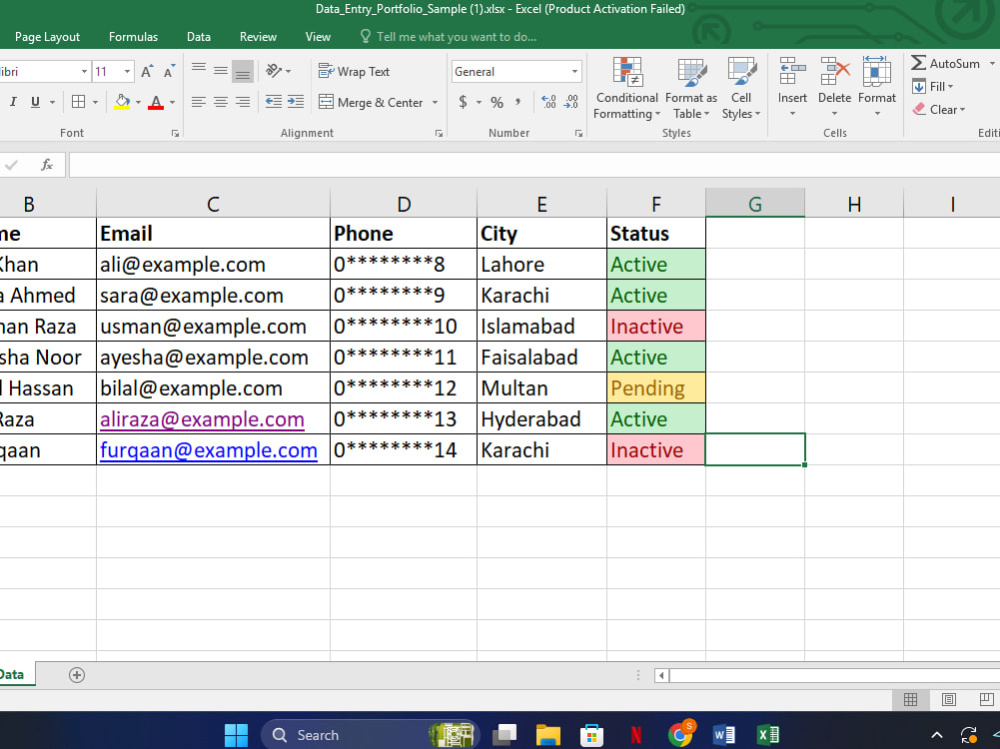Open the Fill options
The image size is (1000, 749).
tap(933, 86)
